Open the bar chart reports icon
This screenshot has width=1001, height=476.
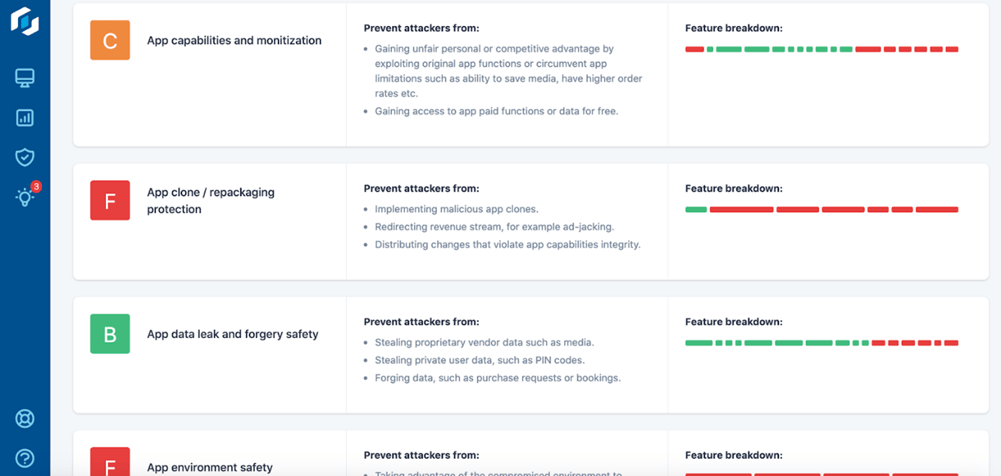pos(25,117)
